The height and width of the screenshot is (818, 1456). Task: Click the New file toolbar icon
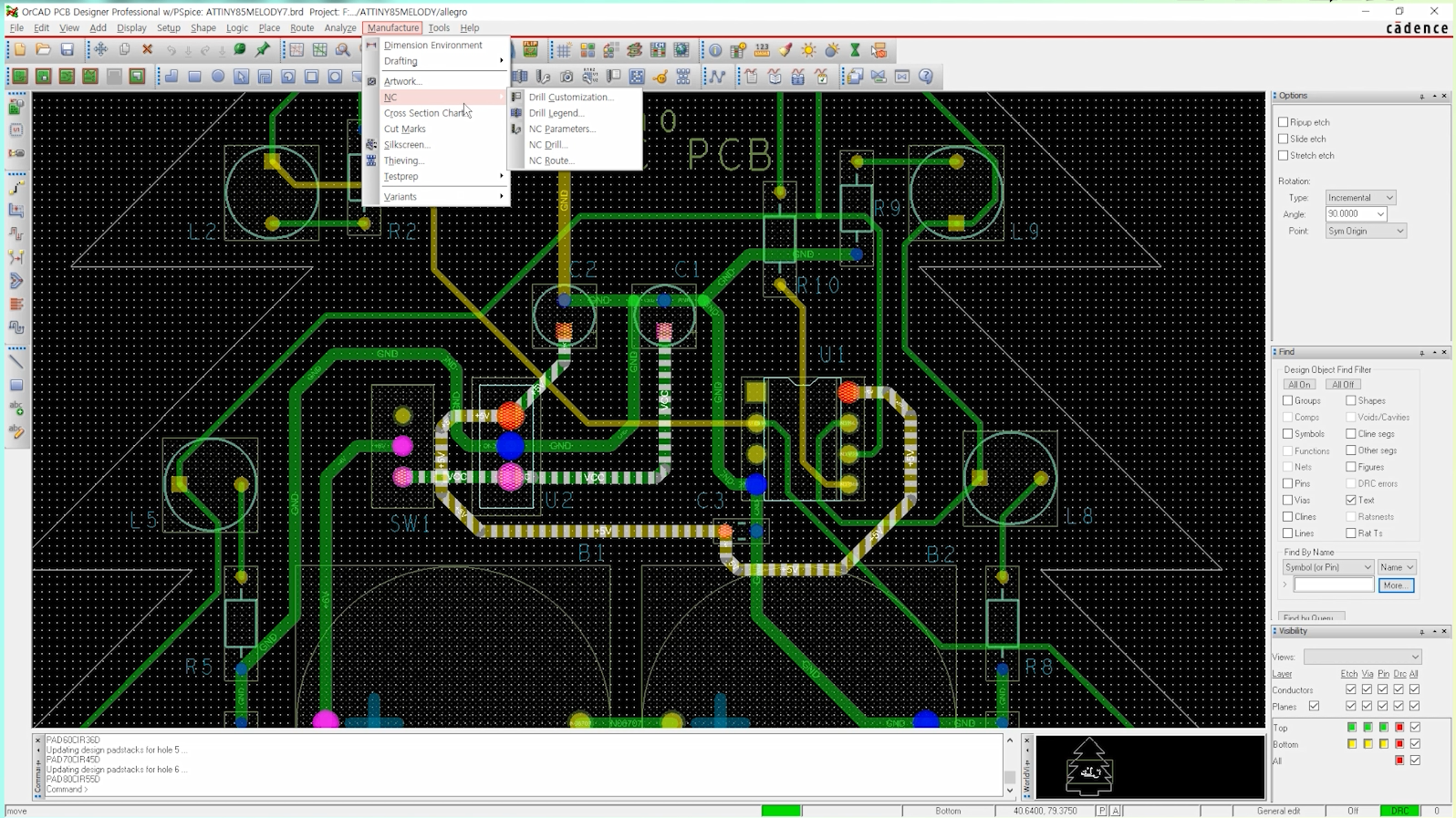pyautogui.click(x=20, y=49)
